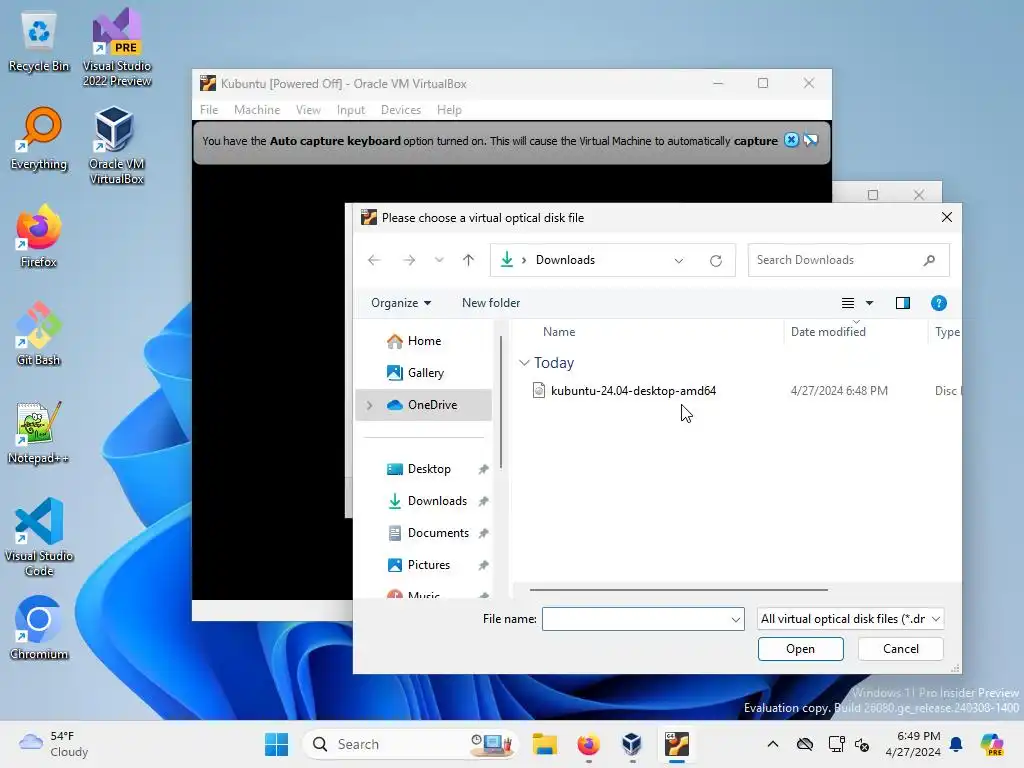Open the View menu in VirtualBox window
The height and width of the screenshot is (768, 1024).
pos(308,110)
